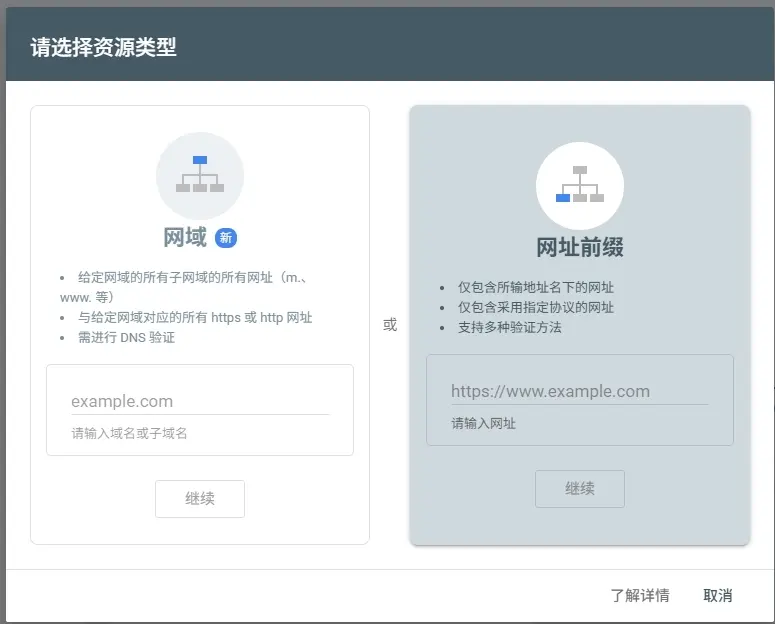Click the 取消 button
The height and width of the screenshot is (624, 775).
coord(718,595)
